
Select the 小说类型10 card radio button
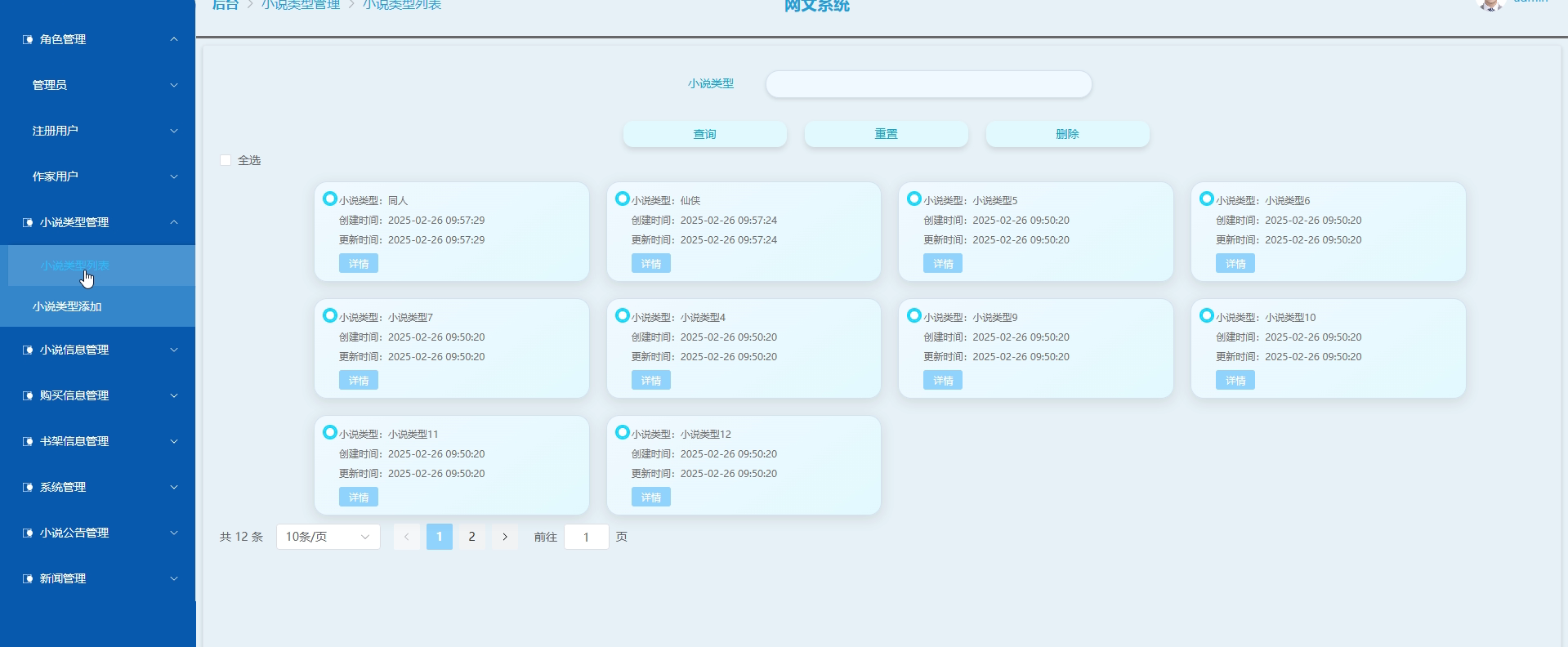tap(1207, 315)
